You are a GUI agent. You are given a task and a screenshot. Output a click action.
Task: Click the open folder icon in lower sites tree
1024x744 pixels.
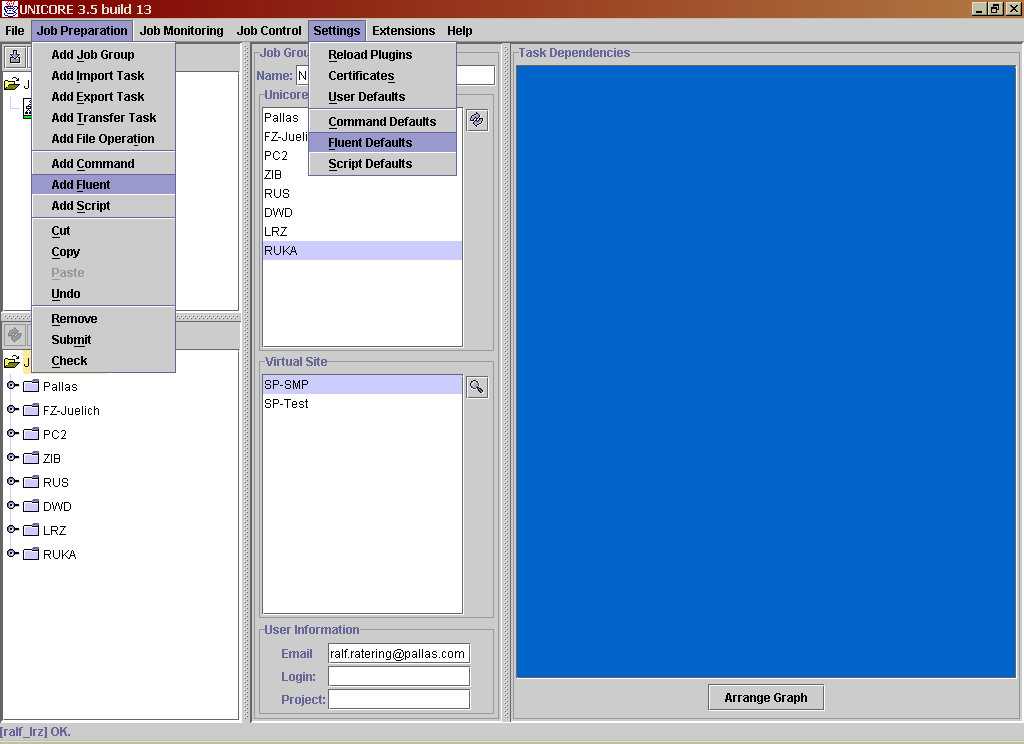tap(12, 361)
